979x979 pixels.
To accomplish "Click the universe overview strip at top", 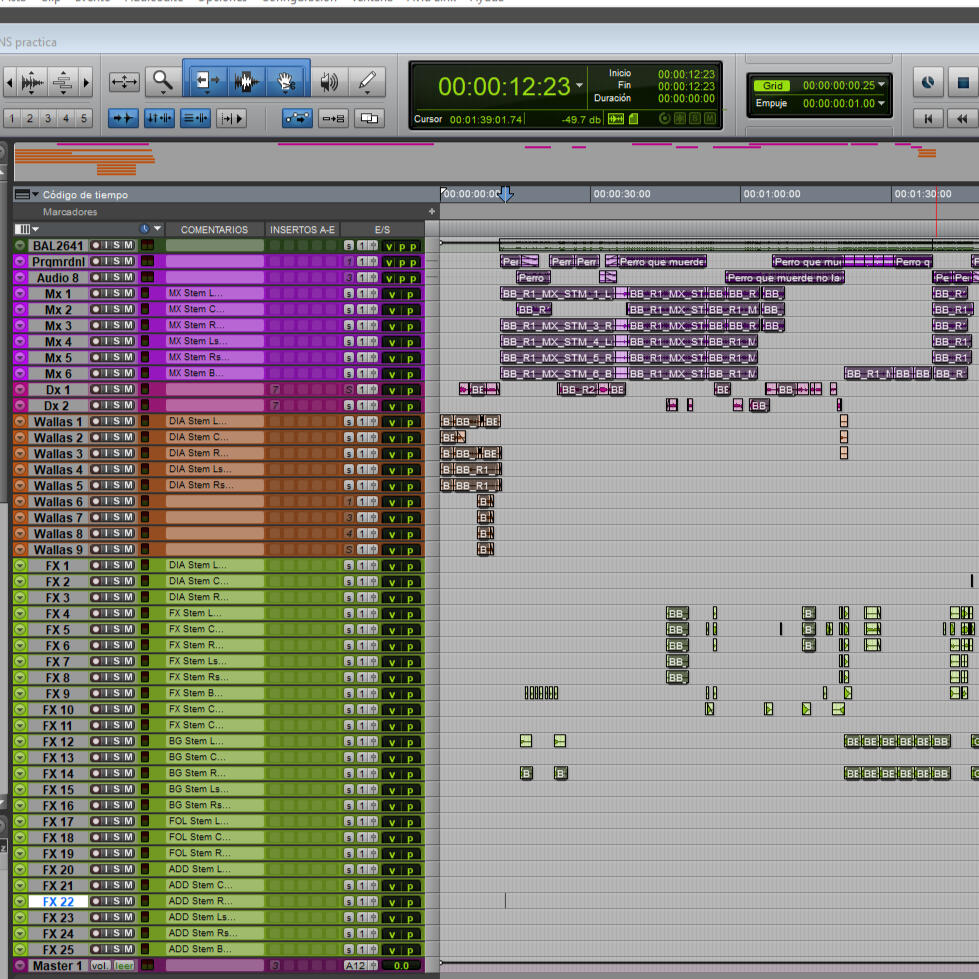I will 496,161.
